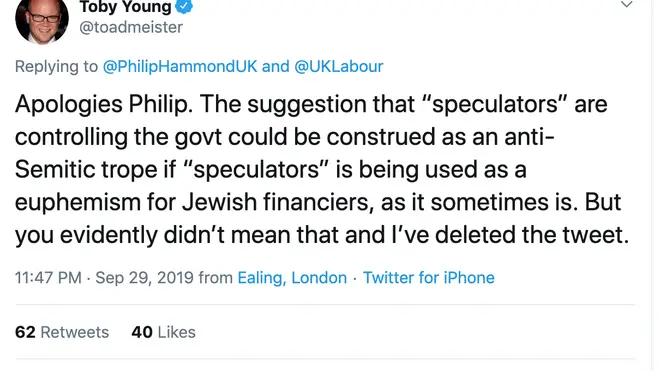The height and width of the screenshot is (371, 660).
Task: Click the blue verified badge
Action: pos(184,6)
